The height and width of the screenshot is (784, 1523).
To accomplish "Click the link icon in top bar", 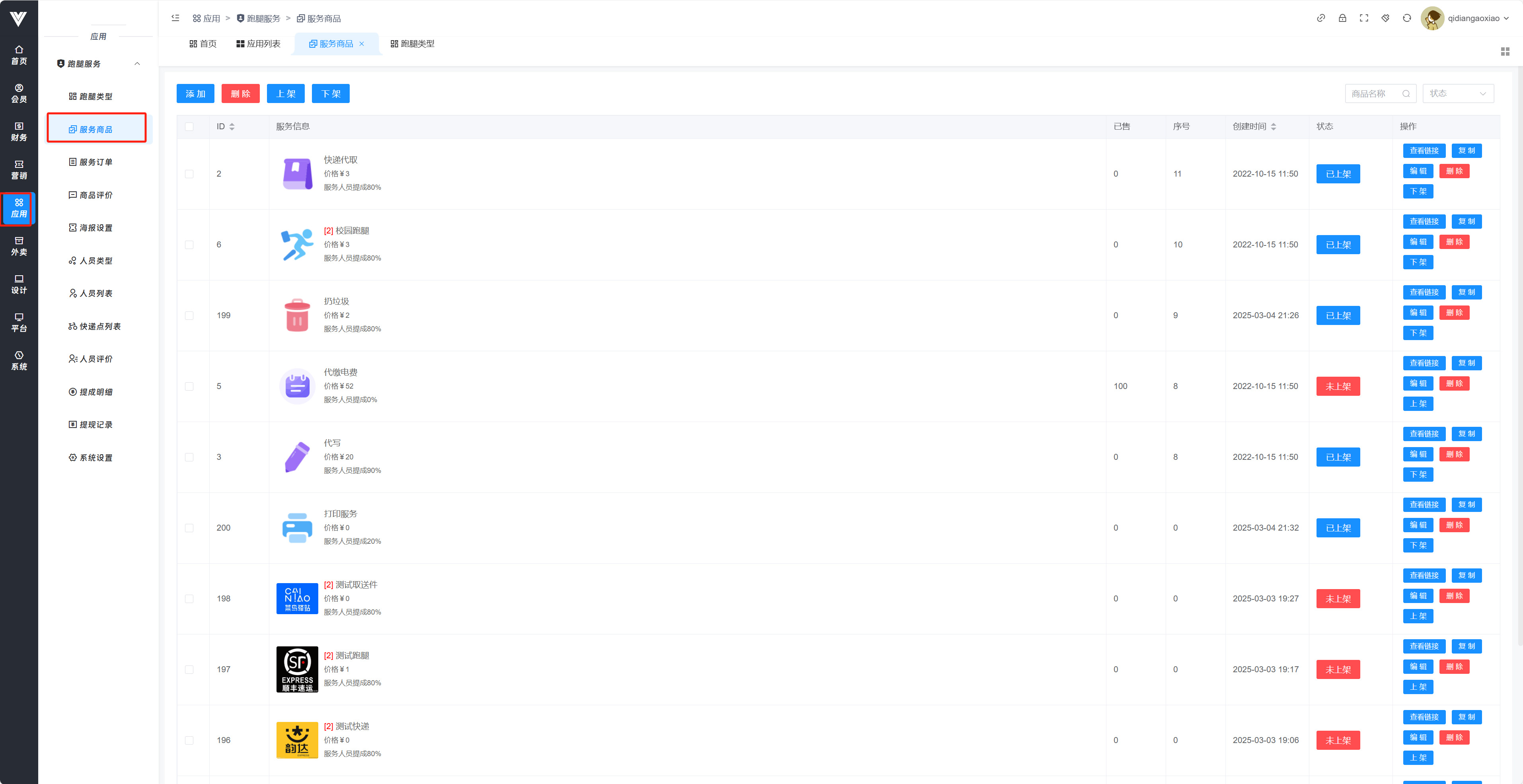I will (1321, 18).
